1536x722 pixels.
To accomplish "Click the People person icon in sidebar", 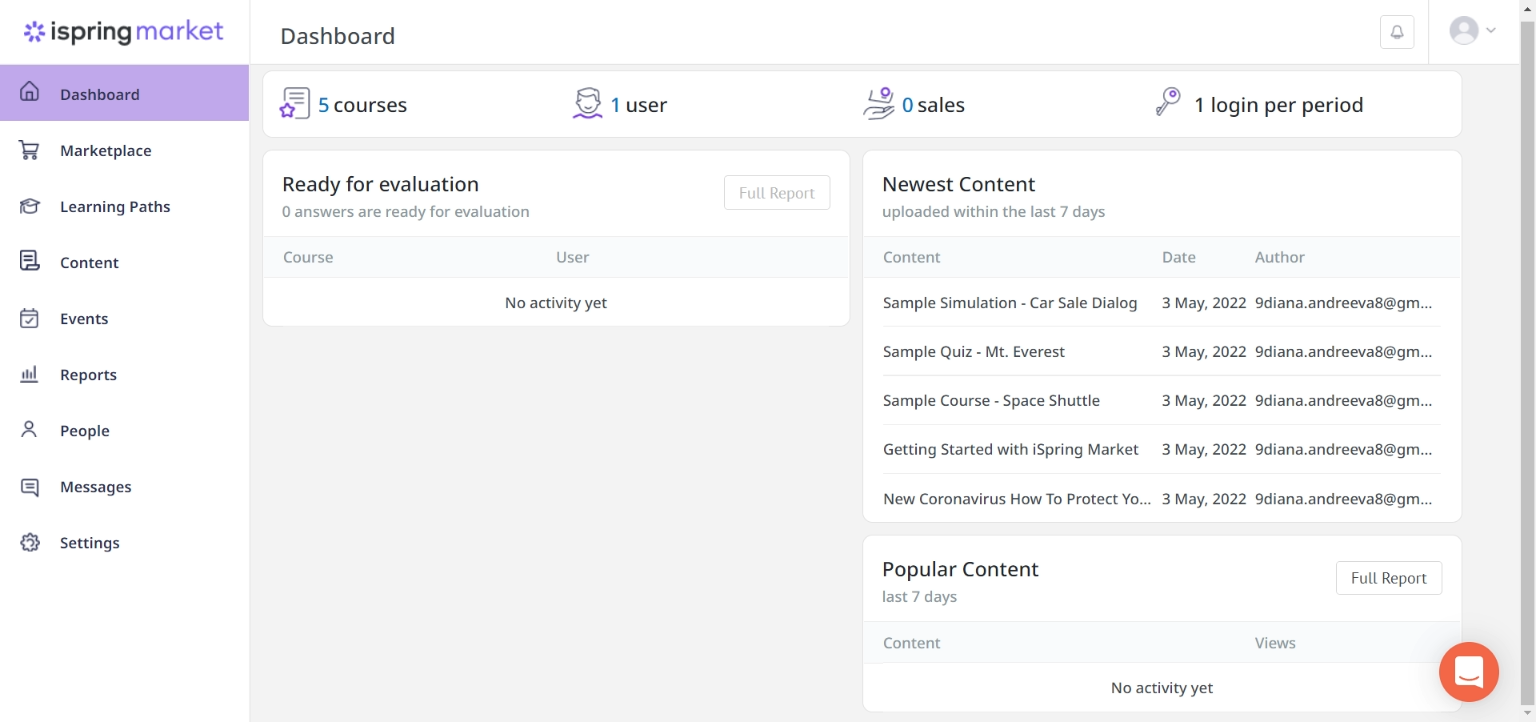I will pyautogui.click(x=30, y=429).
